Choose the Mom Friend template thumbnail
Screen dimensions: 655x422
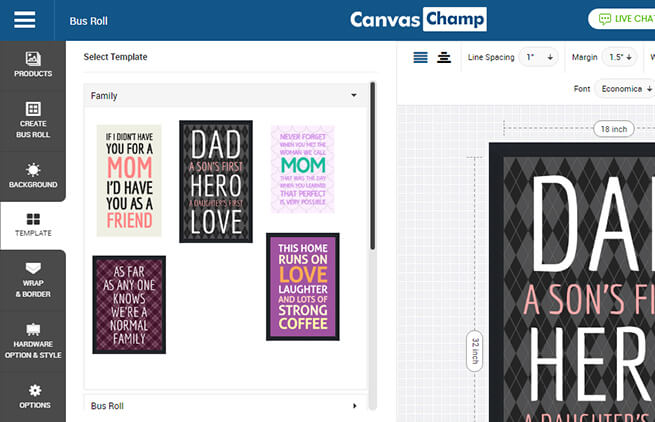click(129, 181)
